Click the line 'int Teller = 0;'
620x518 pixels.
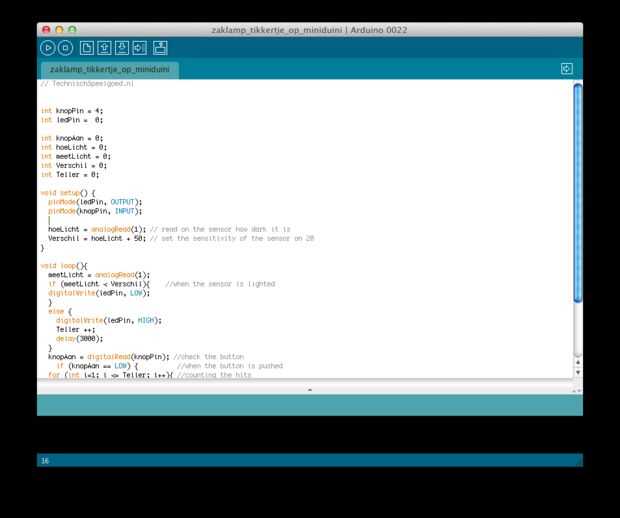click(70, 174)
